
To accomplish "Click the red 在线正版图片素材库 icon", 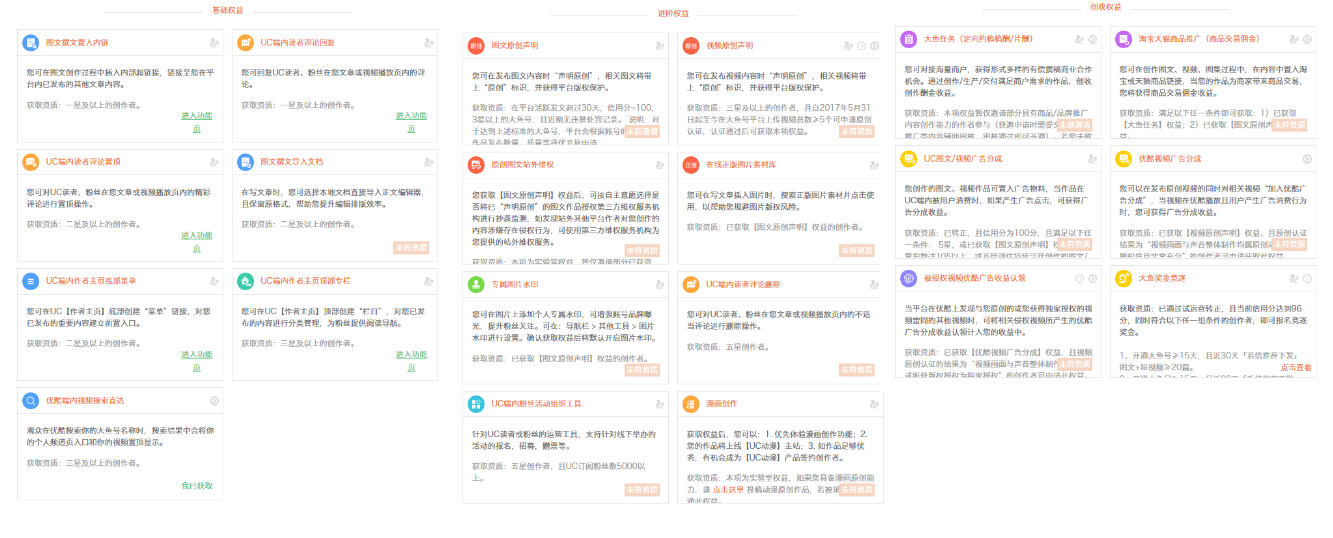I will click(691, 165).
